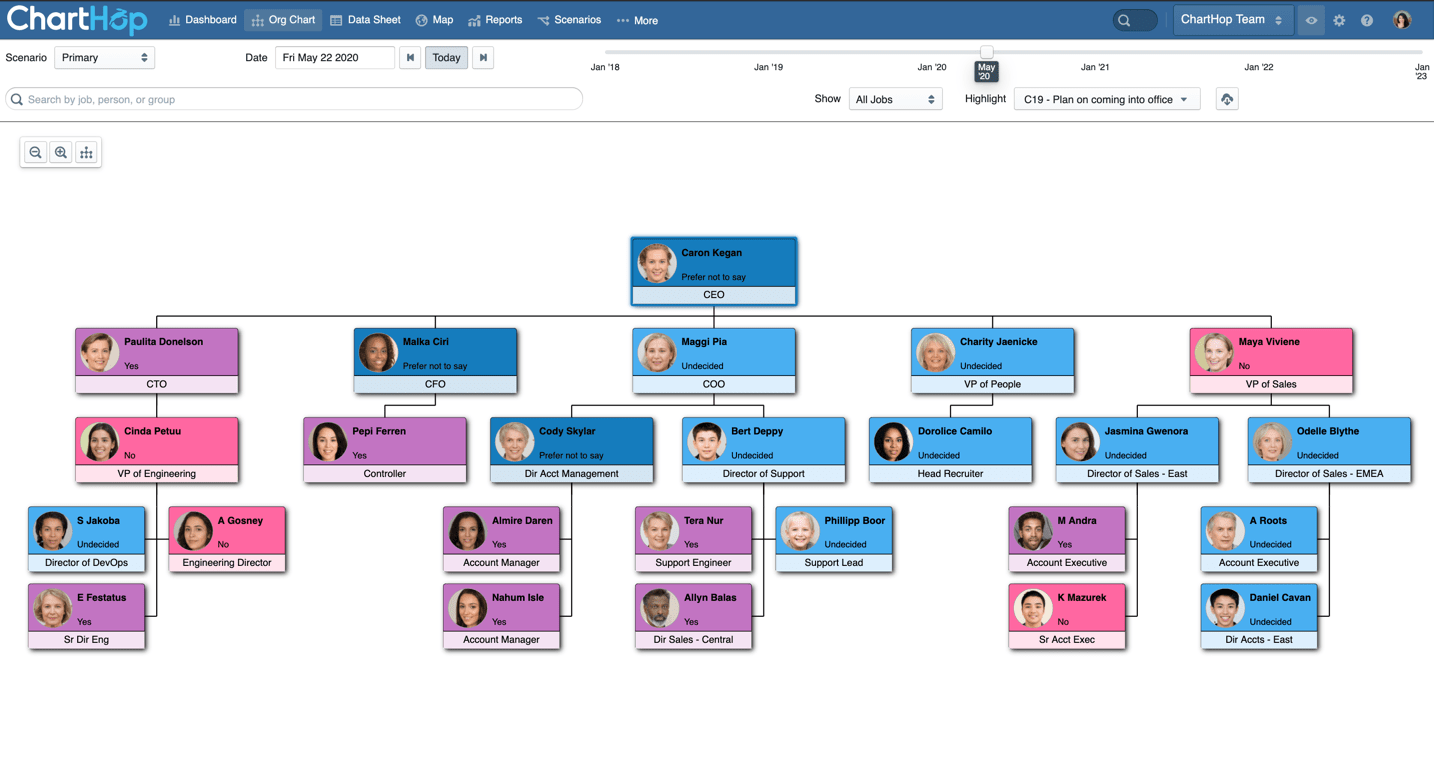1440x769 pixels.
Task: Toggle the eye view mode icon
Action: [x=1311, y=20]
